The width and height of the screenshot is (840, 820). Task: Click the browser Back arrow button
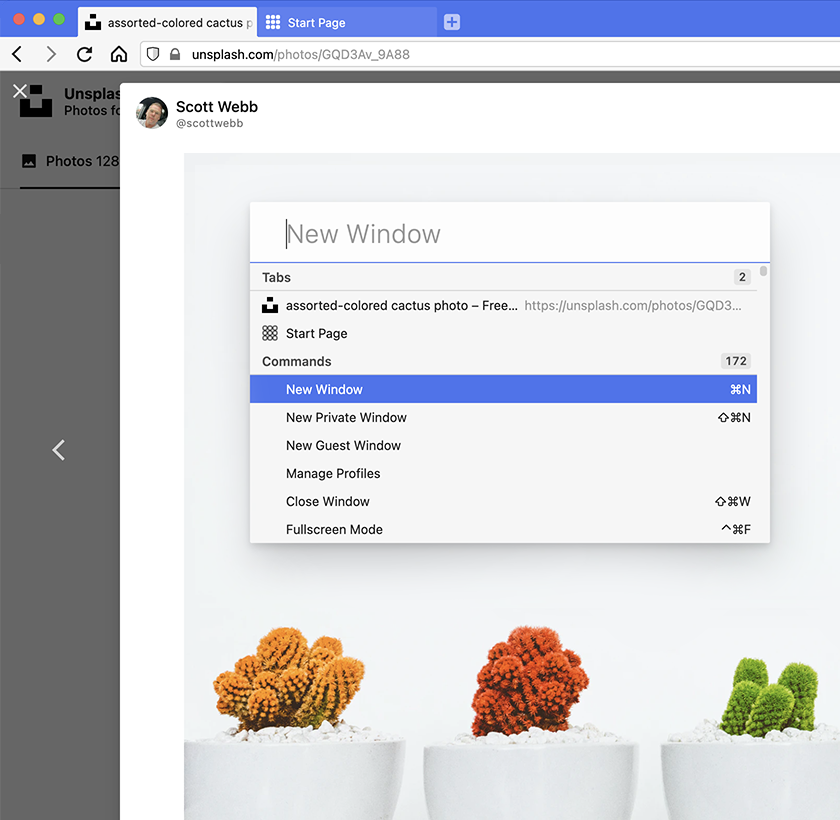[x=17, y=54]
